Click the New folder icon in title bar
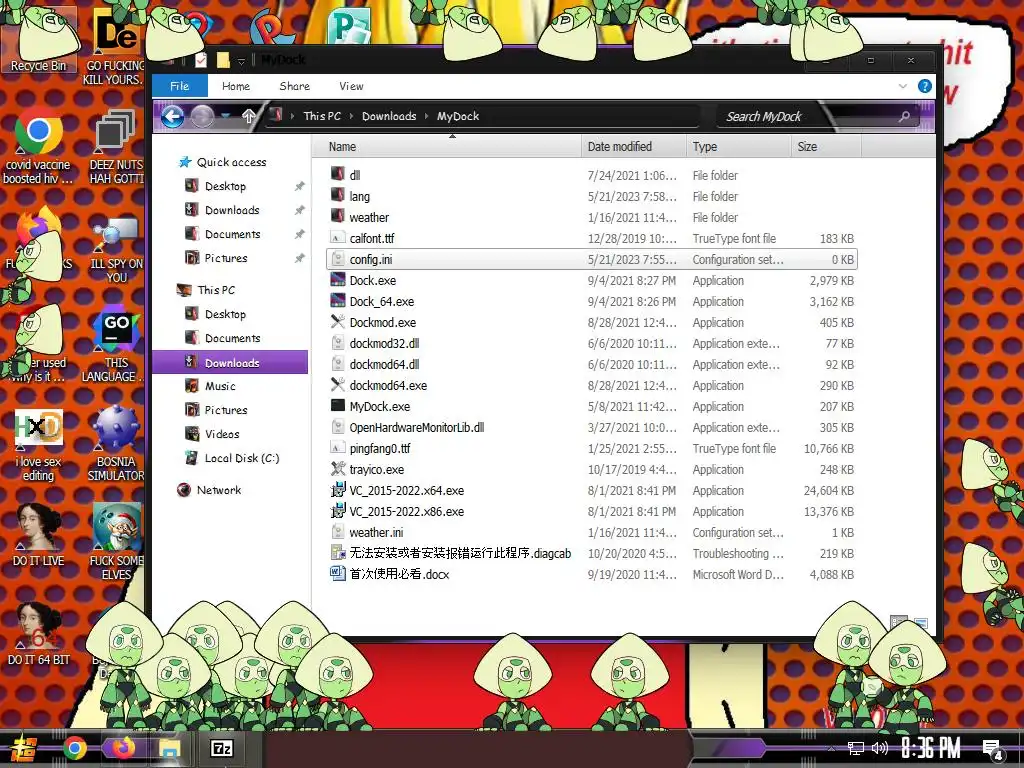 (x=223, y=61)
